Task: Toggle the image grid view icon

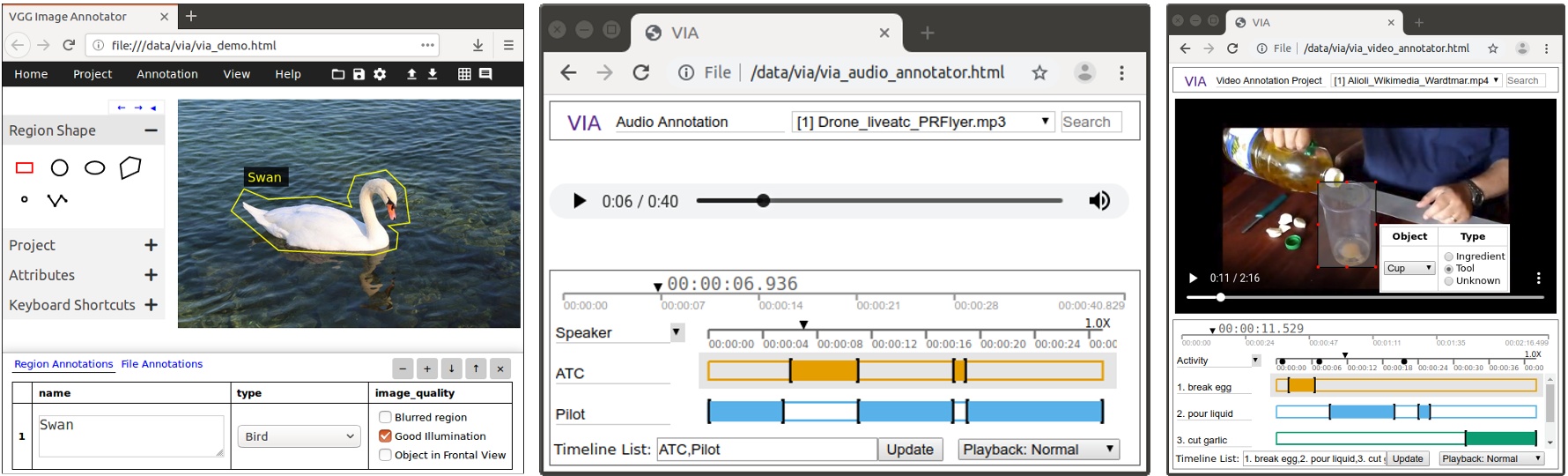Action: (464, 74)
